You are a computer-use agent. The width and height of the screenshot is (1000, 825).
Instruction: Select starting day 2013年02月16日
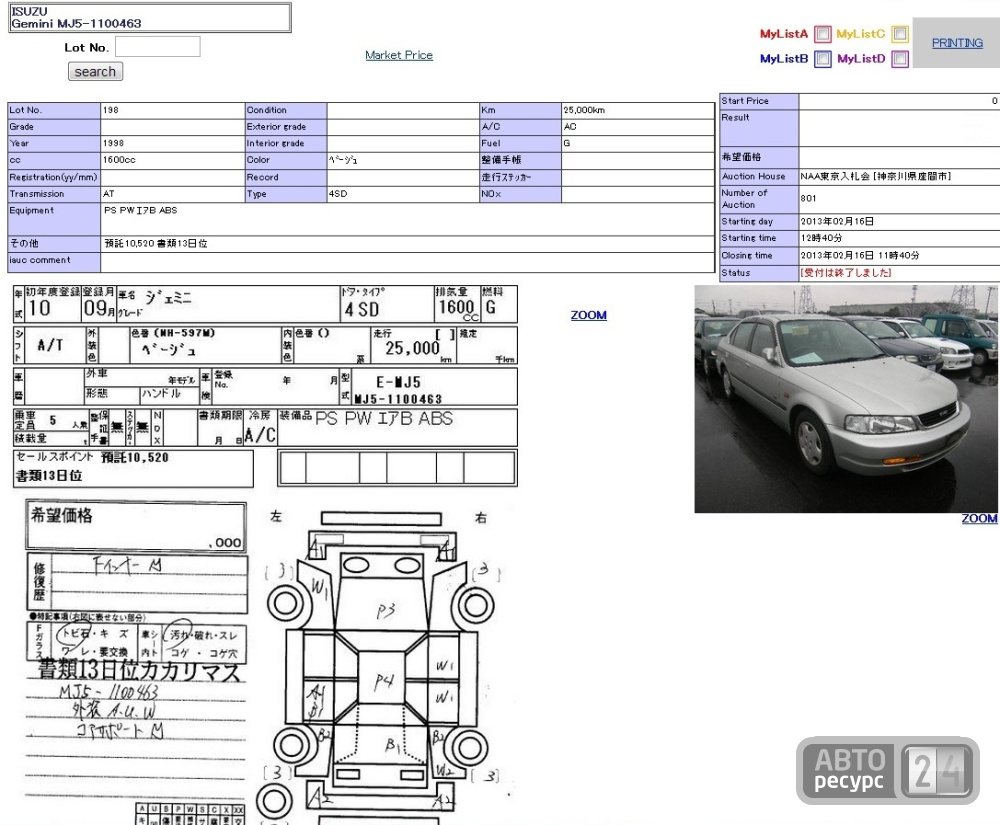coord(837,221)
